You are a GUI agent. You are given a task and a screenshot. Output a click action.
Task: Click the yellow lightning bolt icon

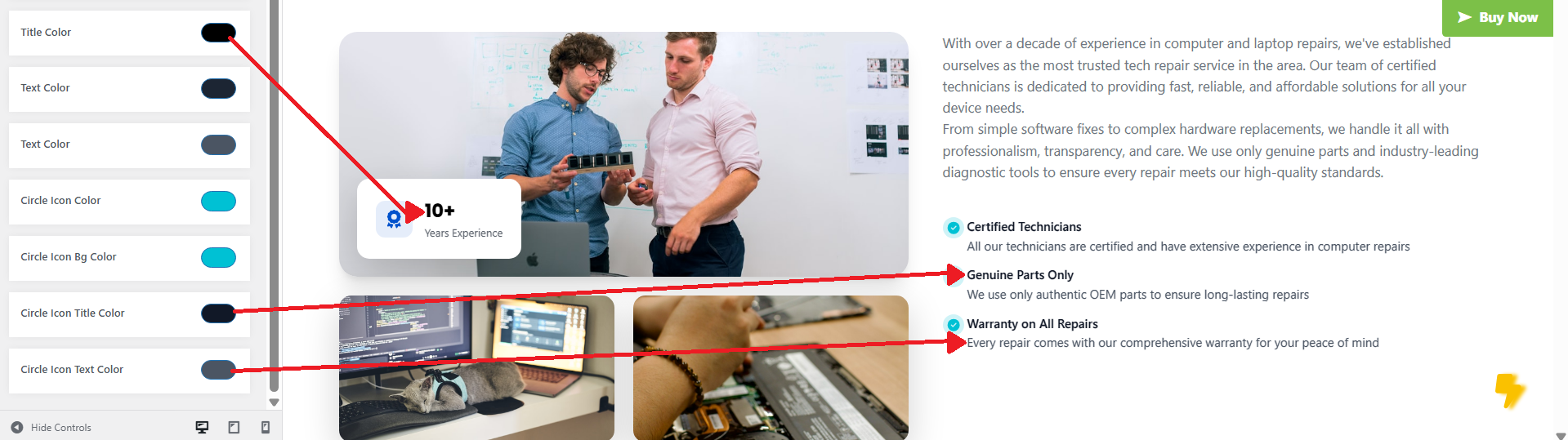pos(1510,390)
